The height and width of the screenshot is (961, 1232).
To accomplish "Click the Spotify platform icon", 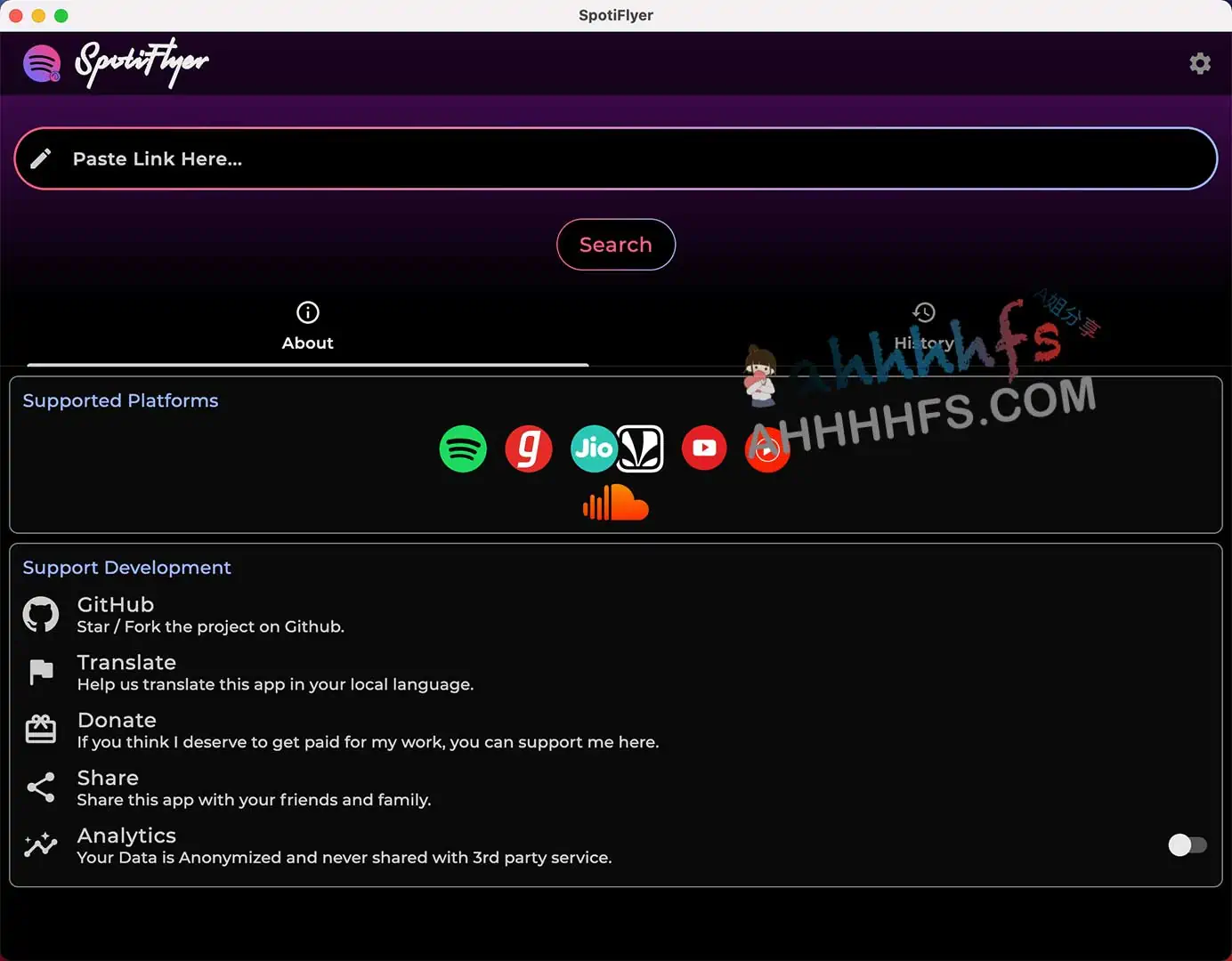I will (x=463, y=448).
